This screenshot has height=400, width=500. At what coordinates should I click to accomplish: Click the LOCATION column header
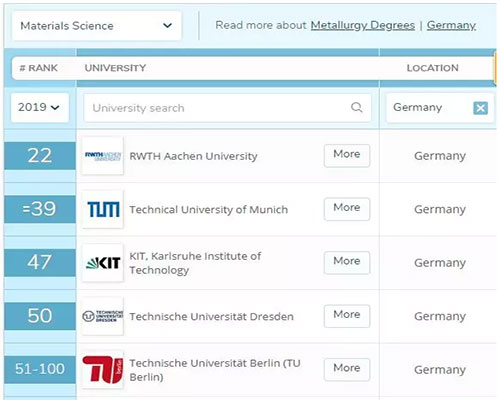click(433, 68)
